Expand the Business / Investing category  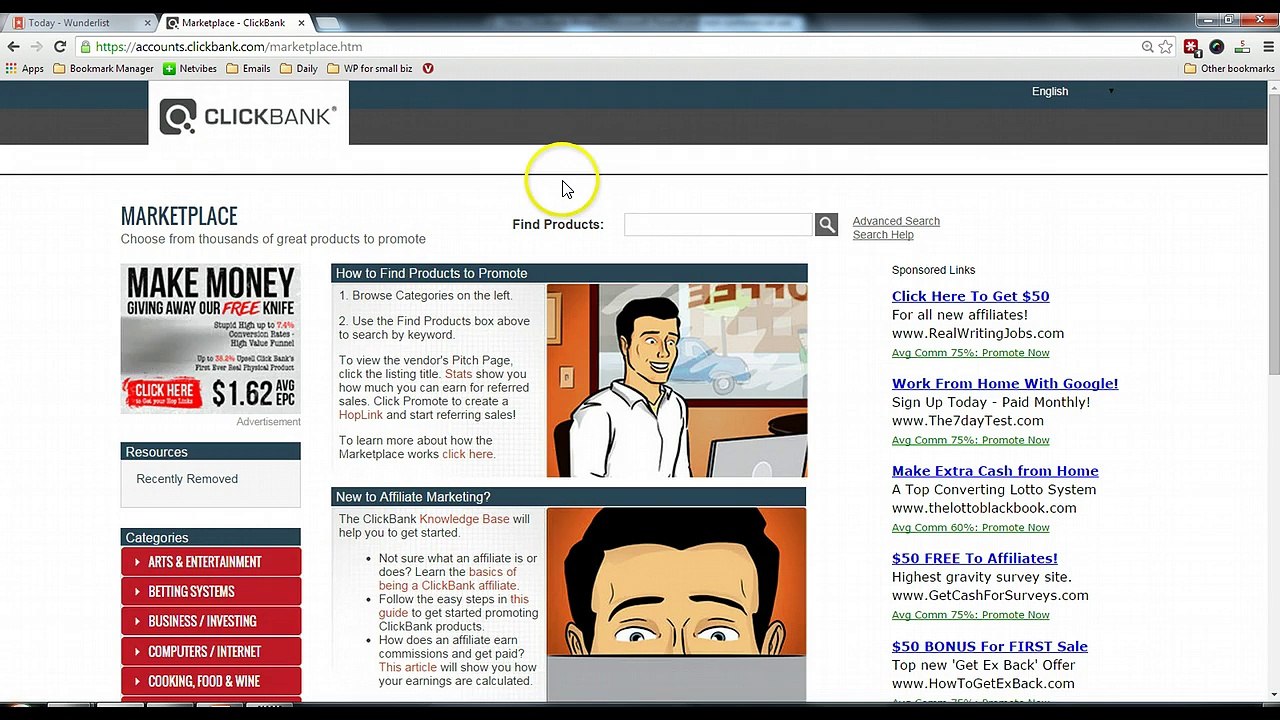click(x=211, y=622)
